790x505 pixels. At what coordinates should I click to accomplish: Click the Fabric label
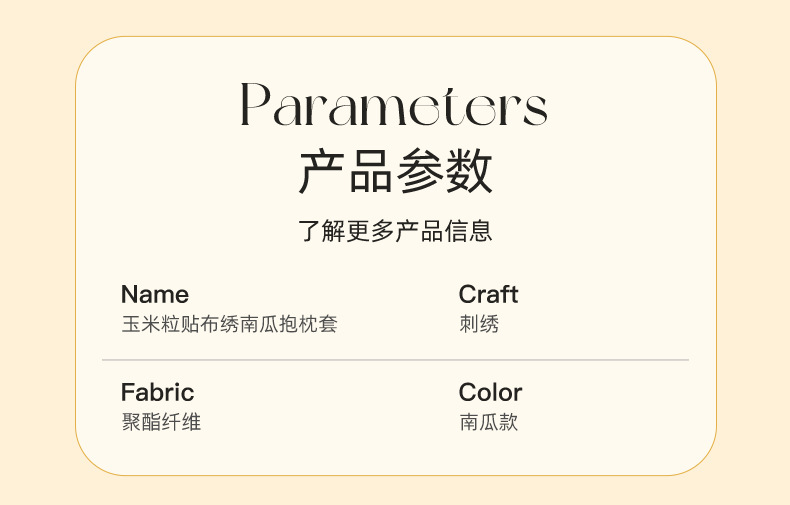point(158,392)
